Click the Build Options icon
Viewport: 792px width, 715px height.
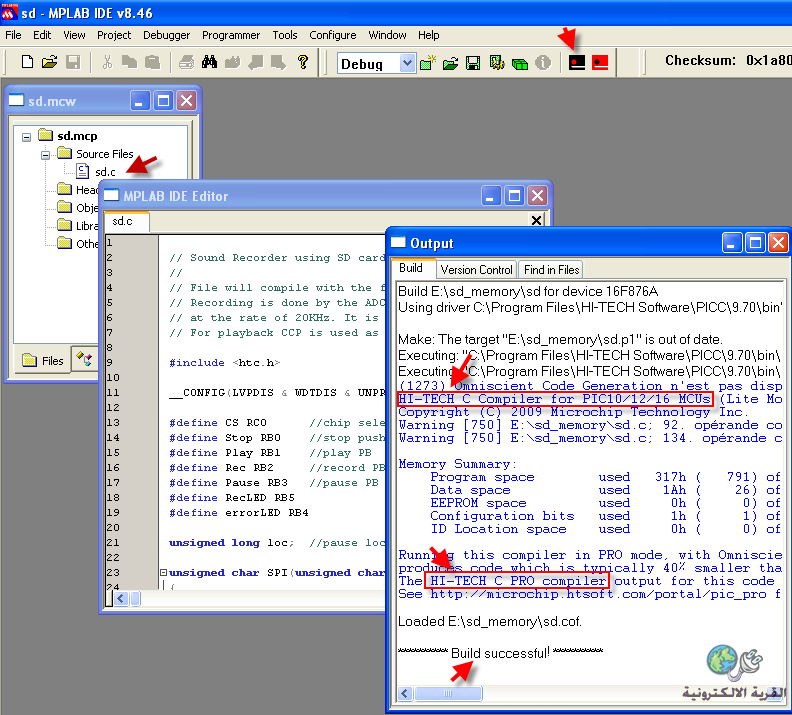[x=497, y=63]
